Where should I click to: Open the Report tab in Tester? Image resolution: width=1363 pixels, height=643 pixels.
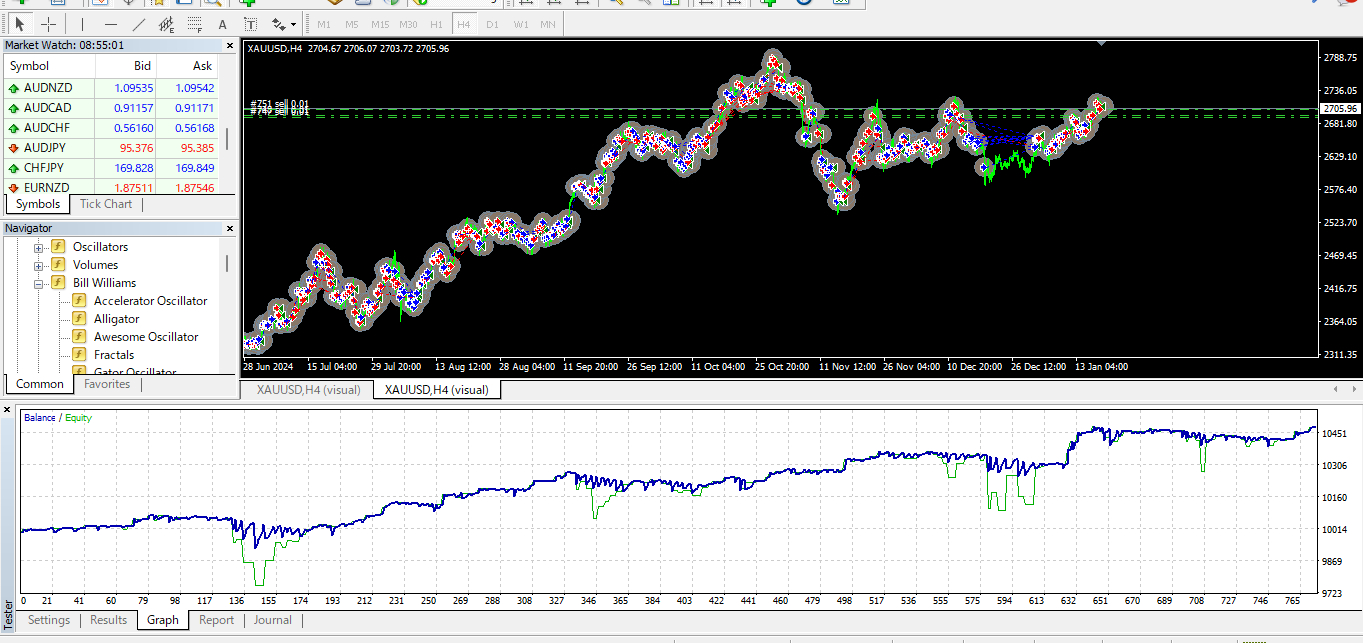(x=216, y=620)
